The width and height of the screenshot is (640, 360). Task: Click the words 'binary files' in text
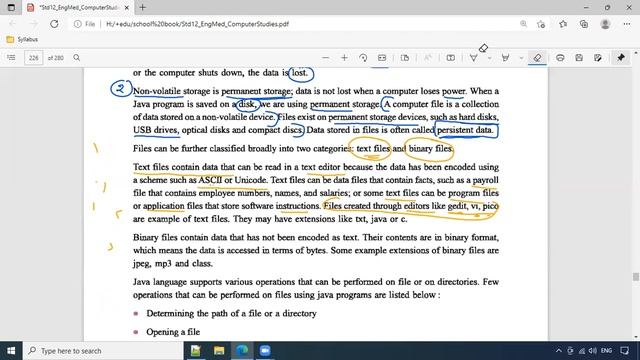[x=431, y=149]
